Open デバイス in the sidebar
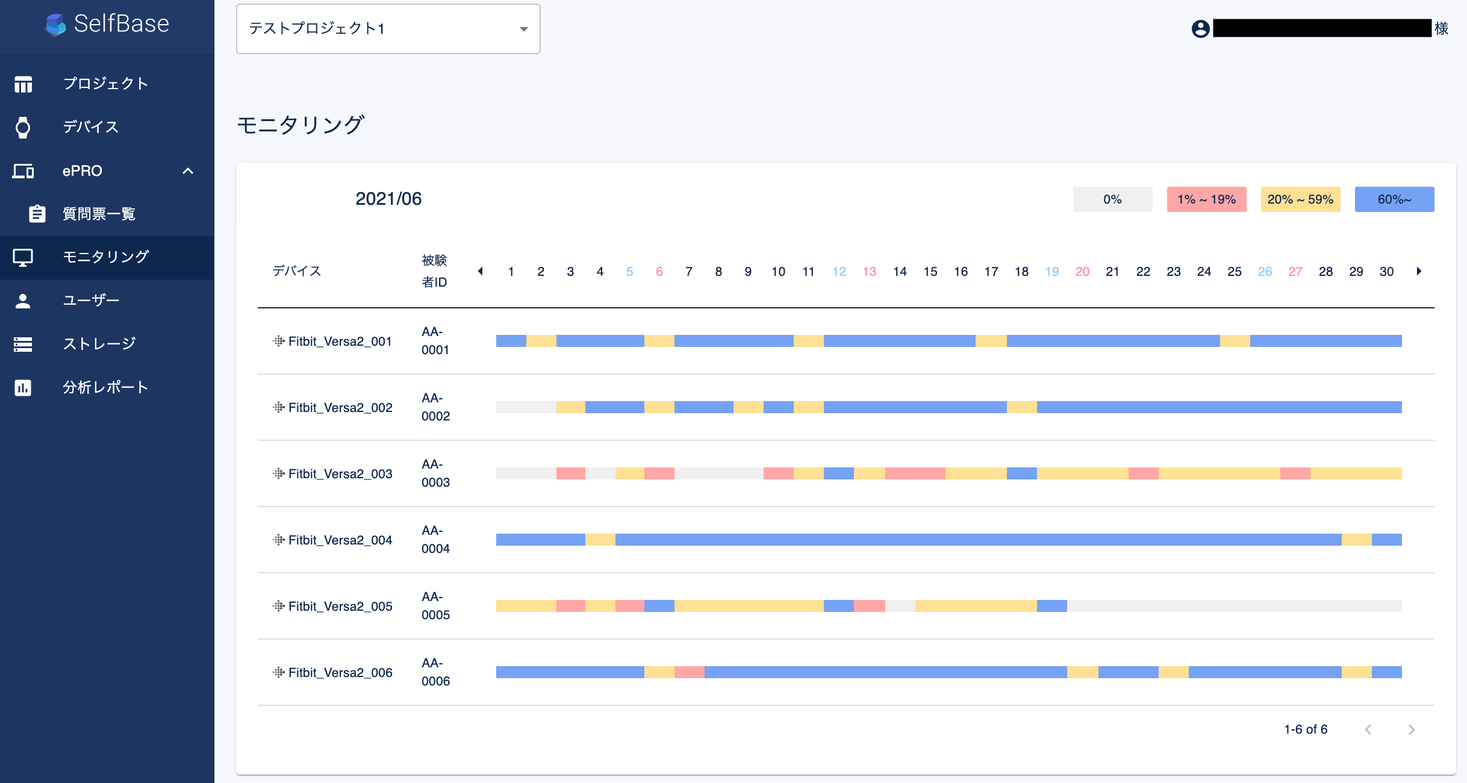The image size is (1467, 783). [107, 127]
